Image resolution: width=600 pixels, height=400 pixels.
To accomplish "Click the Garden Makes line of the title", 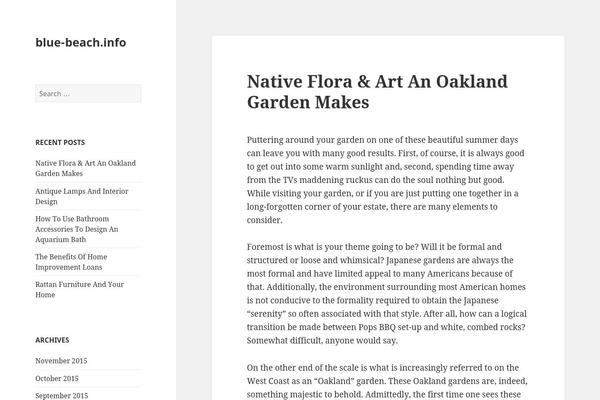I will (x=308, y=102).
